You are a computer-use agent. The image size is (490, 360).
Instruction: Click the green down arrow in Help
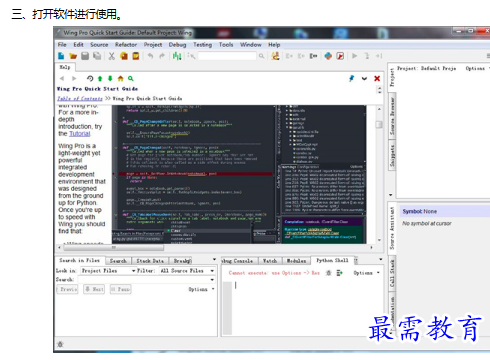tap(110, 78)
